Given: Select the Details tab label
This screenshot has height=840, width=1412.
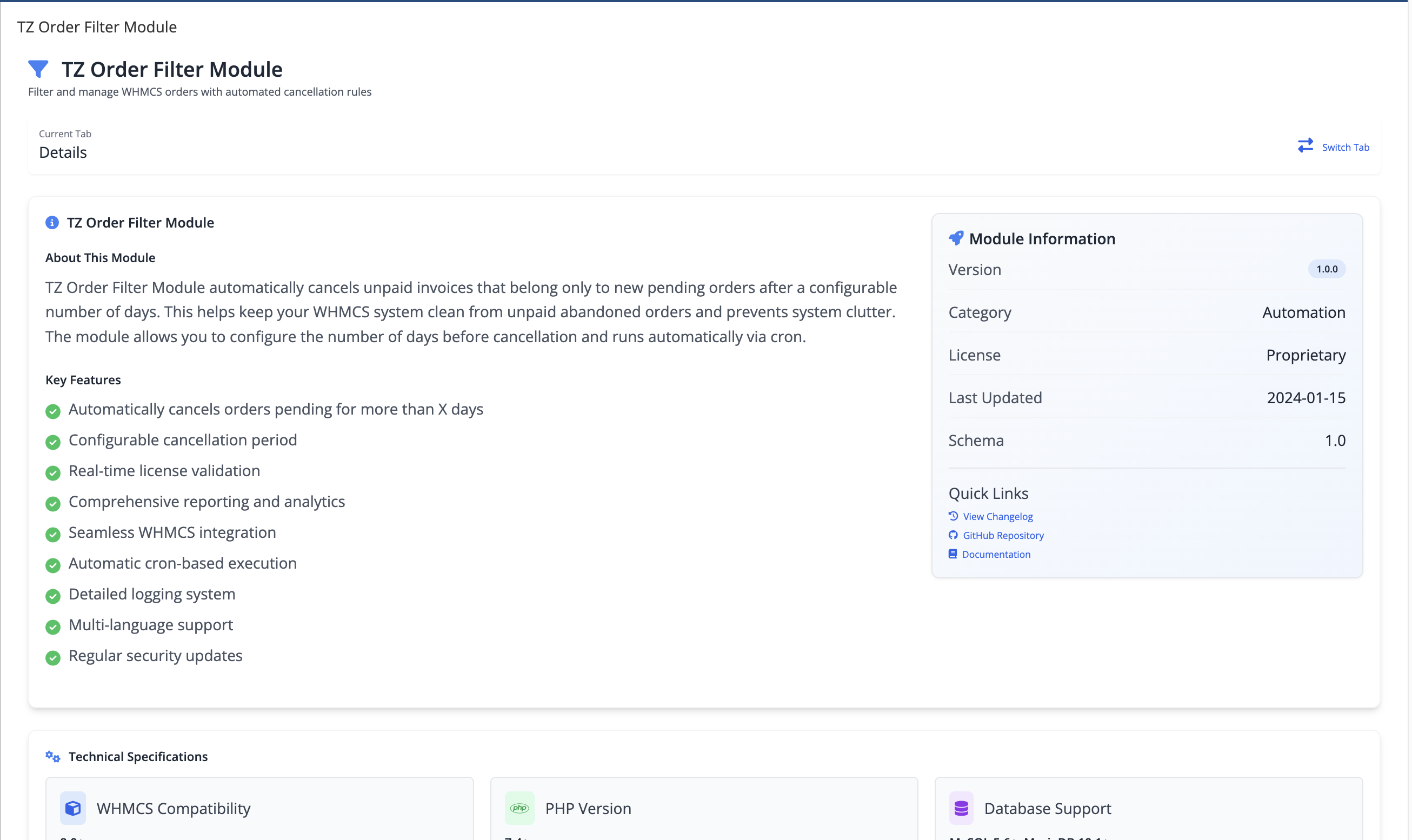Looking at the screenshot, I should coord(62,152).
